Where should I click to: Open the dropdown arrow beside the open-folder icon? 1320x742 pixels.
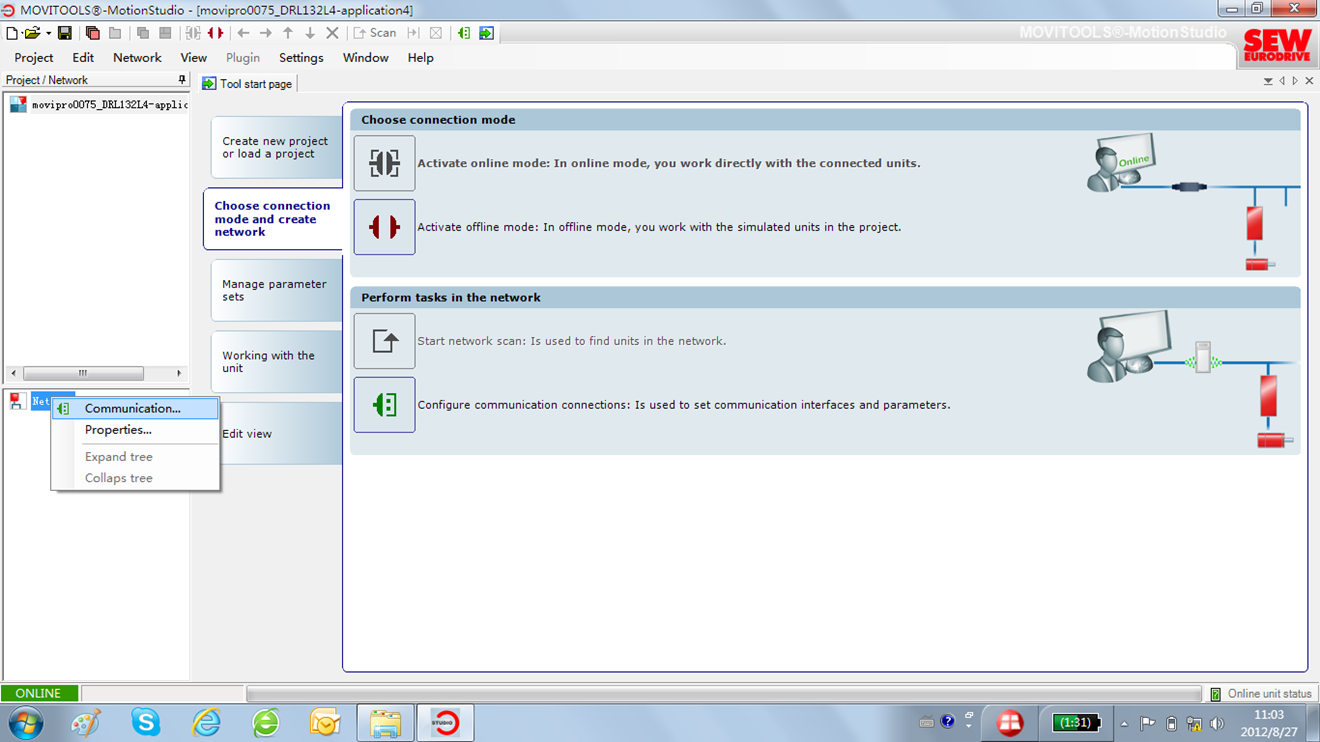coord(48,34)
